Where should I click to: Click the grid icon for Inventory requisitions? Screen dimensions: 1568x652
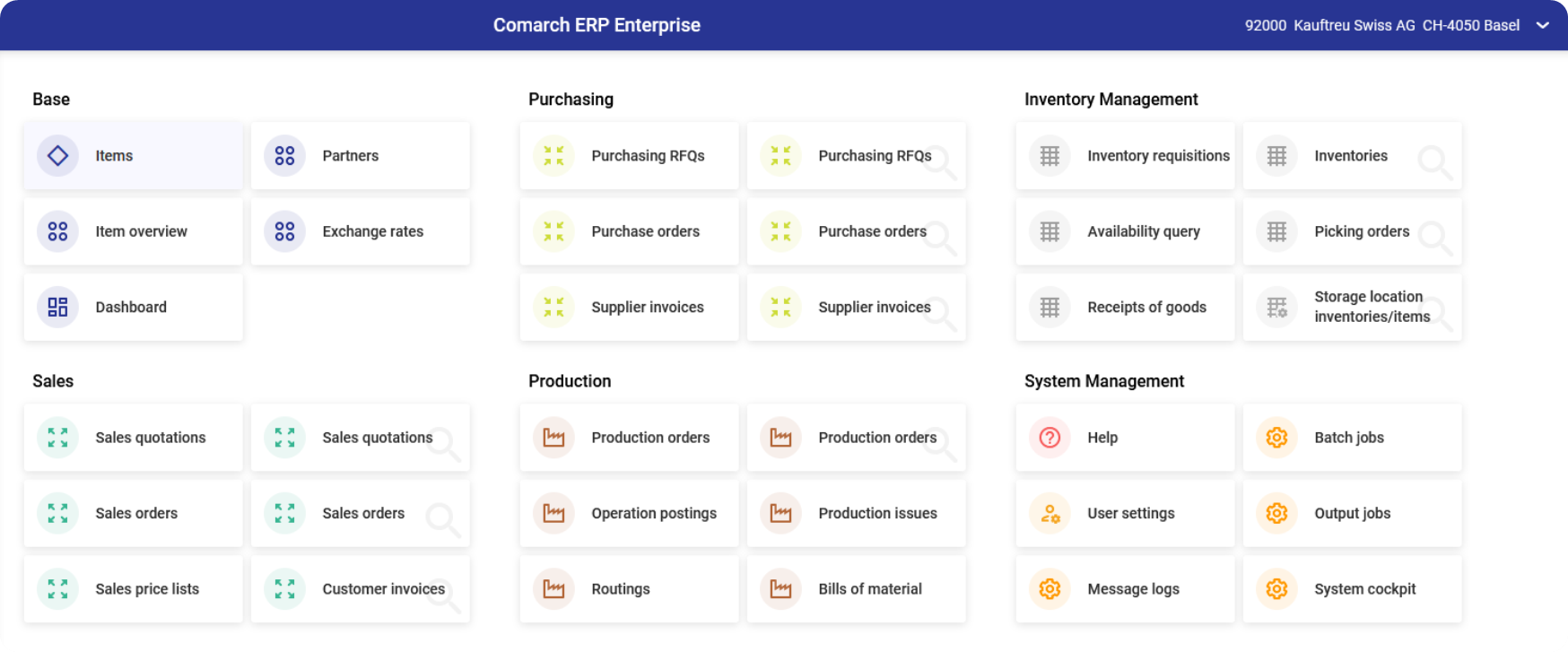tap(1050, 156)
